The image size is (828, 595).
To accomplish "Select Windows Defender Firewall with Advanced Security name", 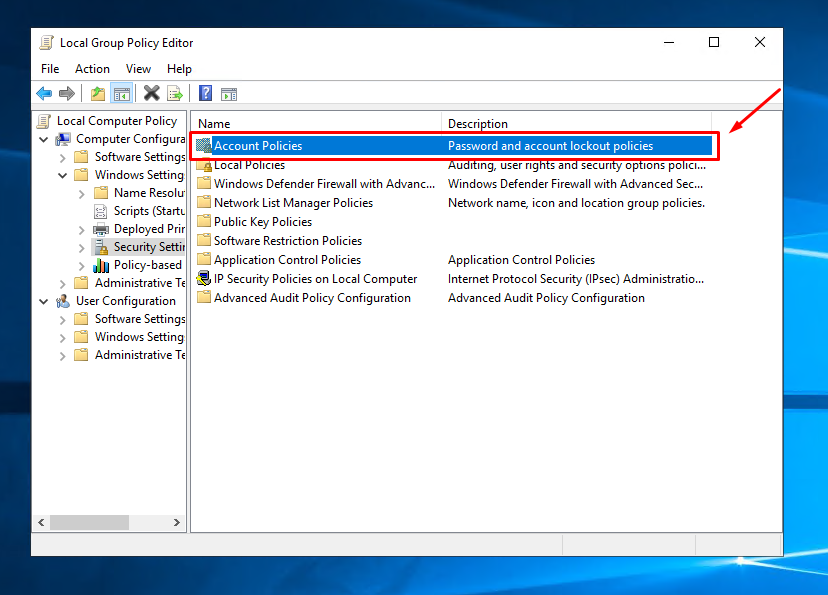I will [324, 184].
